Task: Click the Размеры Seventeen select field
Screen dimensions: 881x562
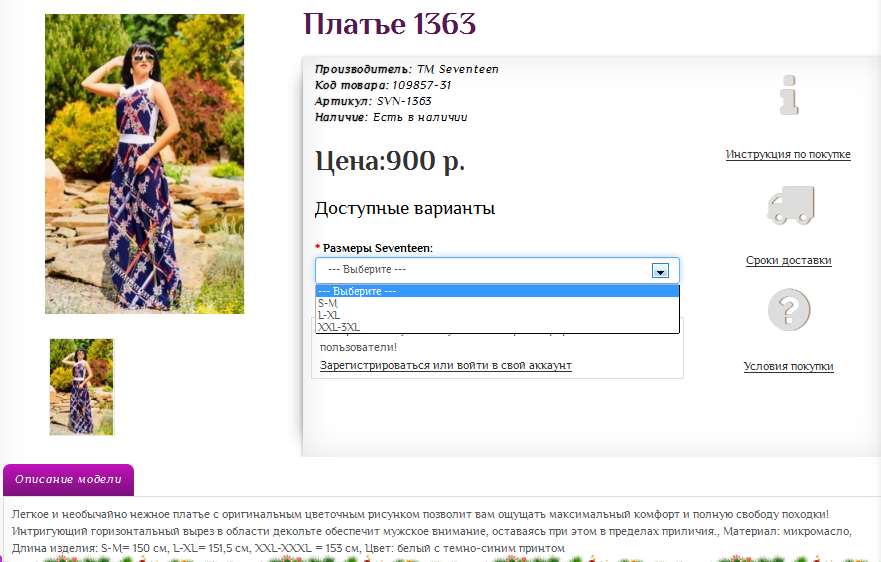Action: [x=497, y=270]
